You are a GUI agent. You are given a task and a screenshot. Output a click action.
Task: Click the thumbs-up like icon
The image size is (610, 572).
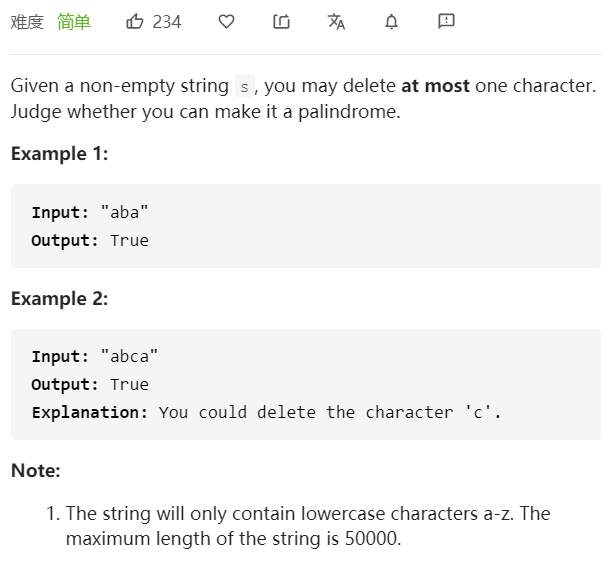tap(135, 21)
